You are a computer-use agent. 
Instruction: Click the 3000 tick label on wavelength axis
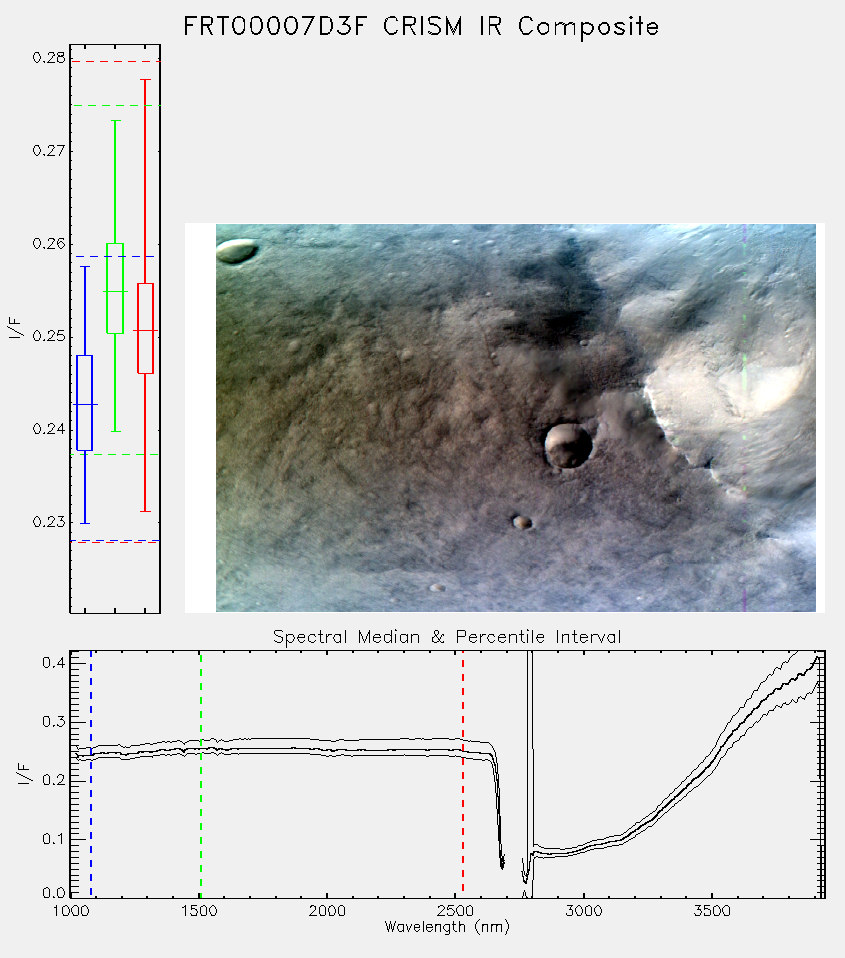coord(583,911)
